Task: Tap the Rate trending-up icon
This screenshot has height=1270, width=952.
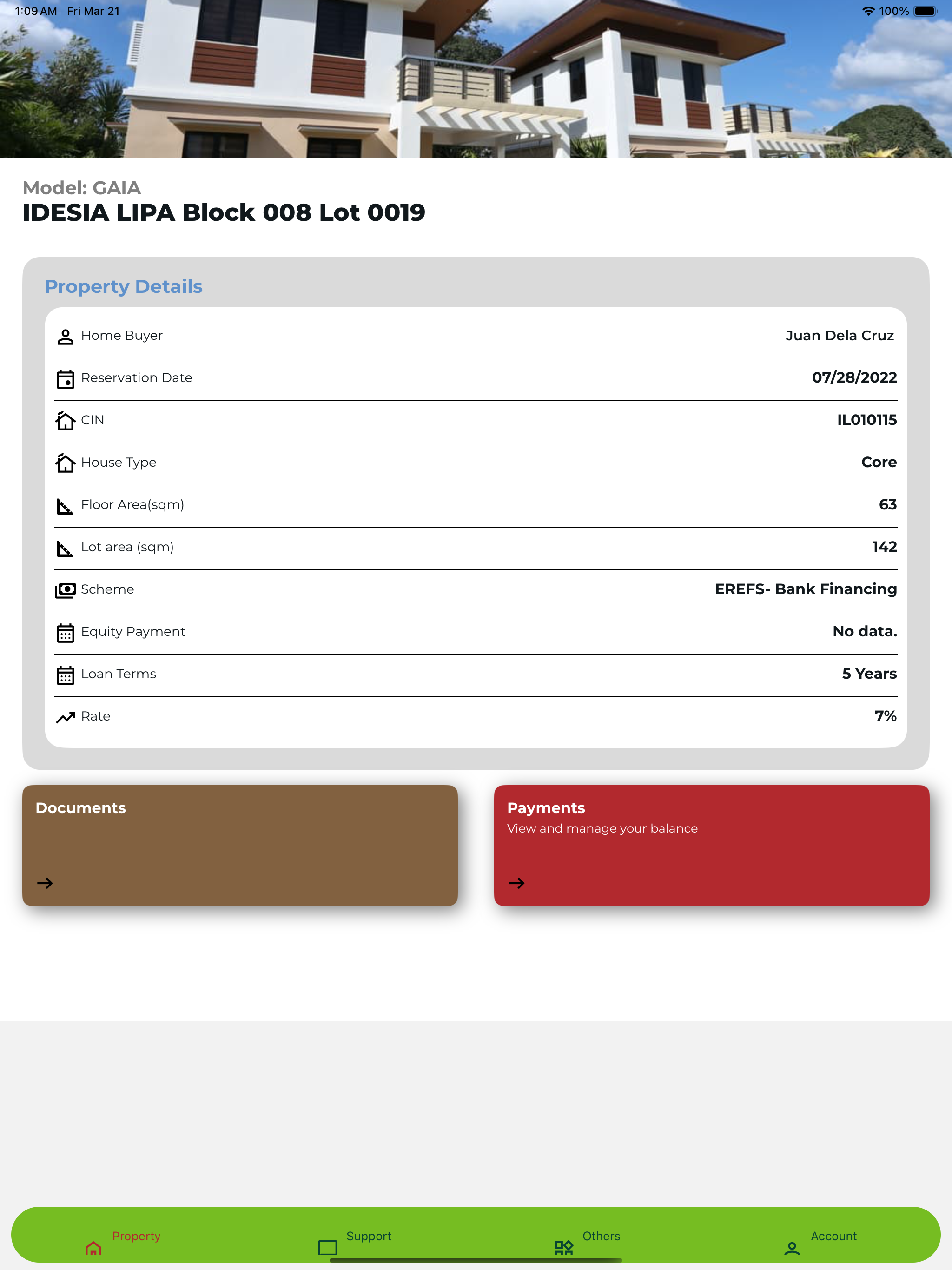Action: pos(66,717)
